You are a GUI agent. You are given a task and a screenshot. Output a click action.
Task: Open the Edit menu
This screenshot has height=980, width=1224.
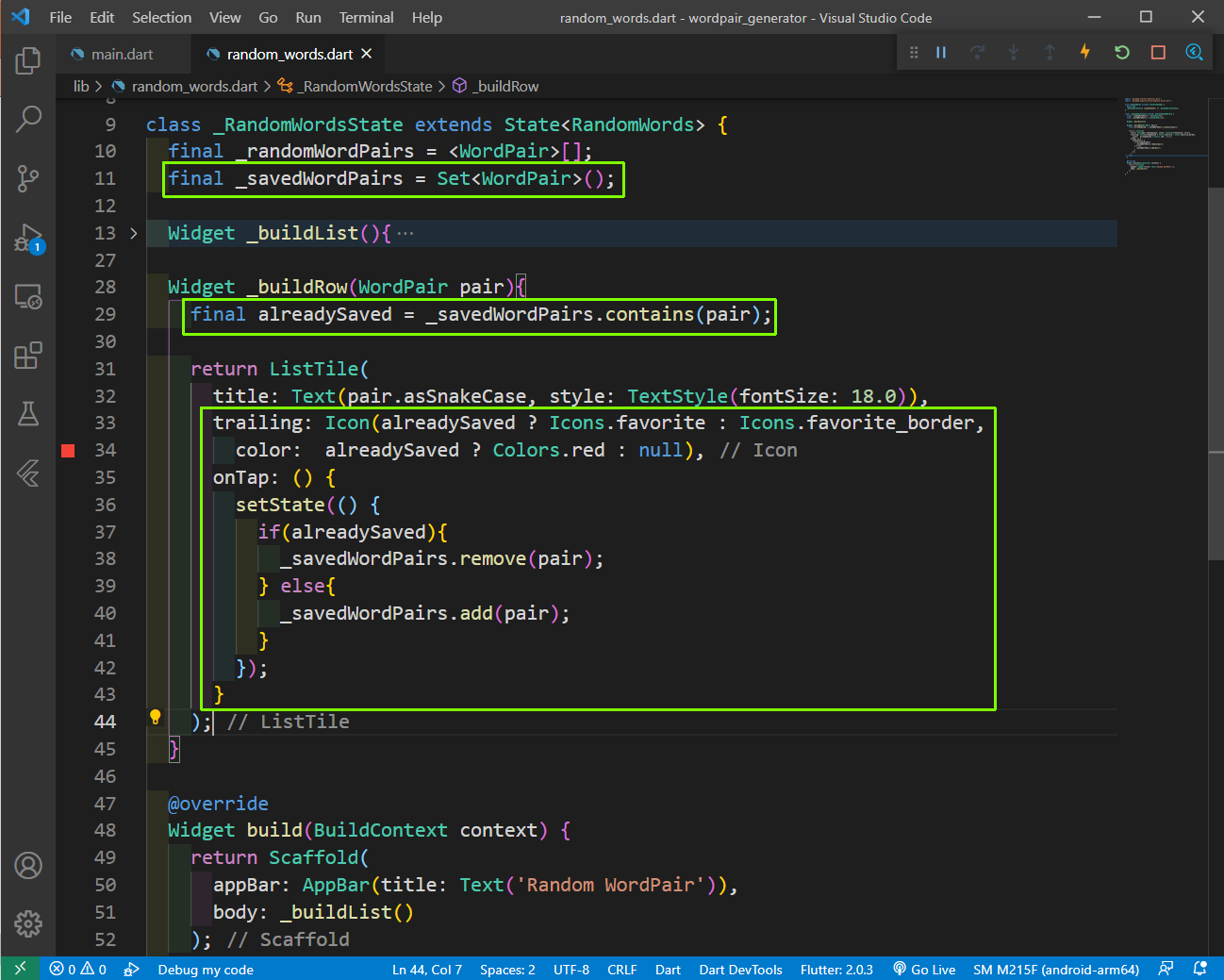(x=102, y=17)
